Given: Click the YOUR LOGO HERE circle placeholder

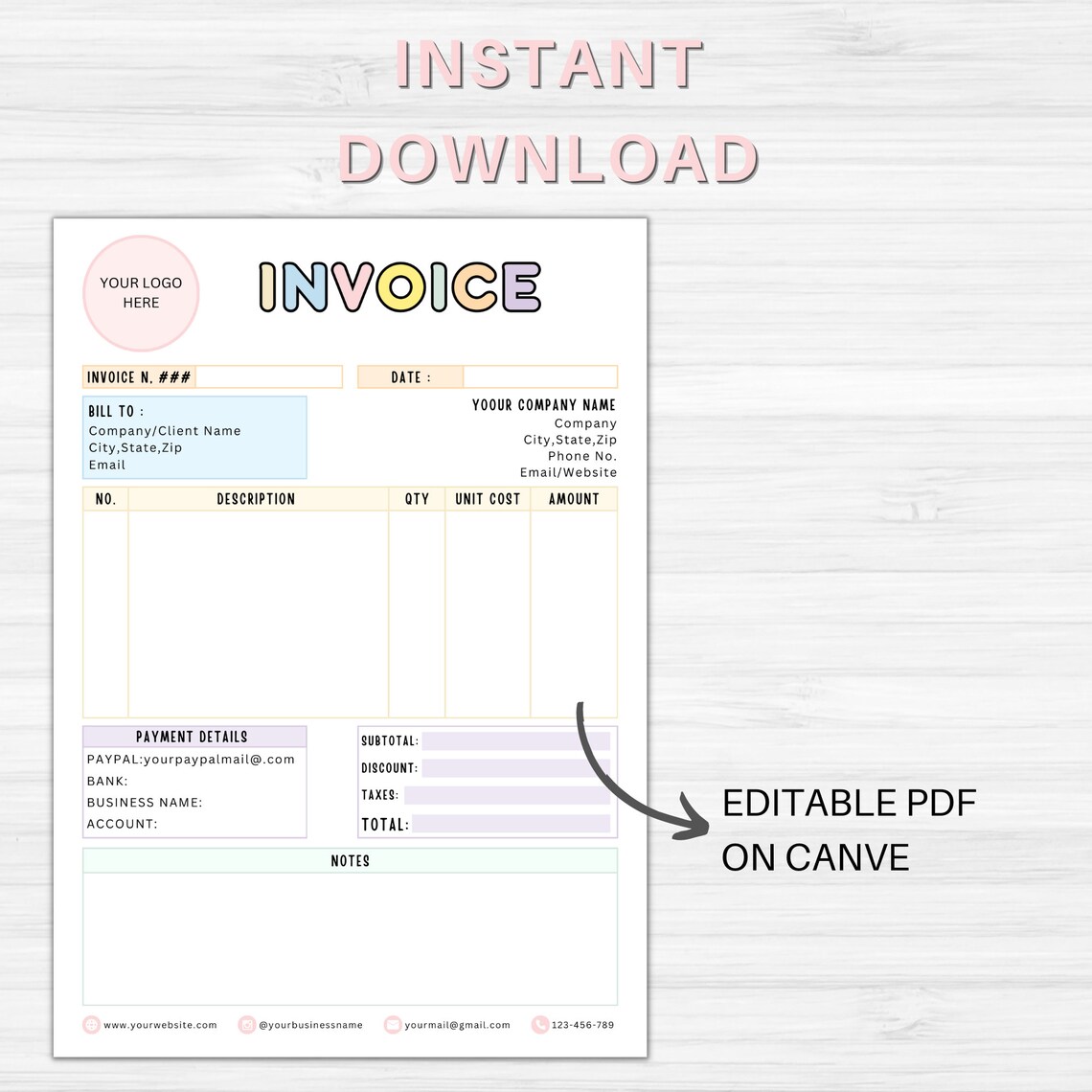Looking at the screenshot, I should [141, 291].
